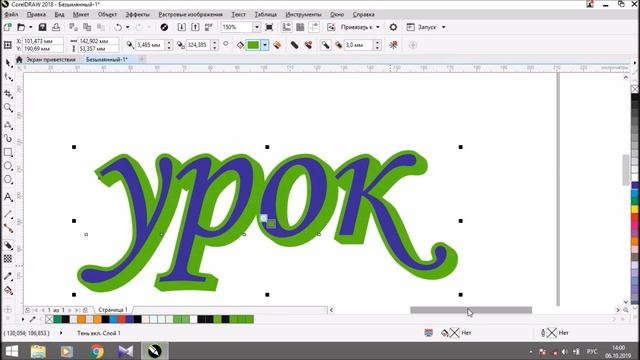Click the Print icon
Screen dimensions: 640x360
(x=56, y=27)
